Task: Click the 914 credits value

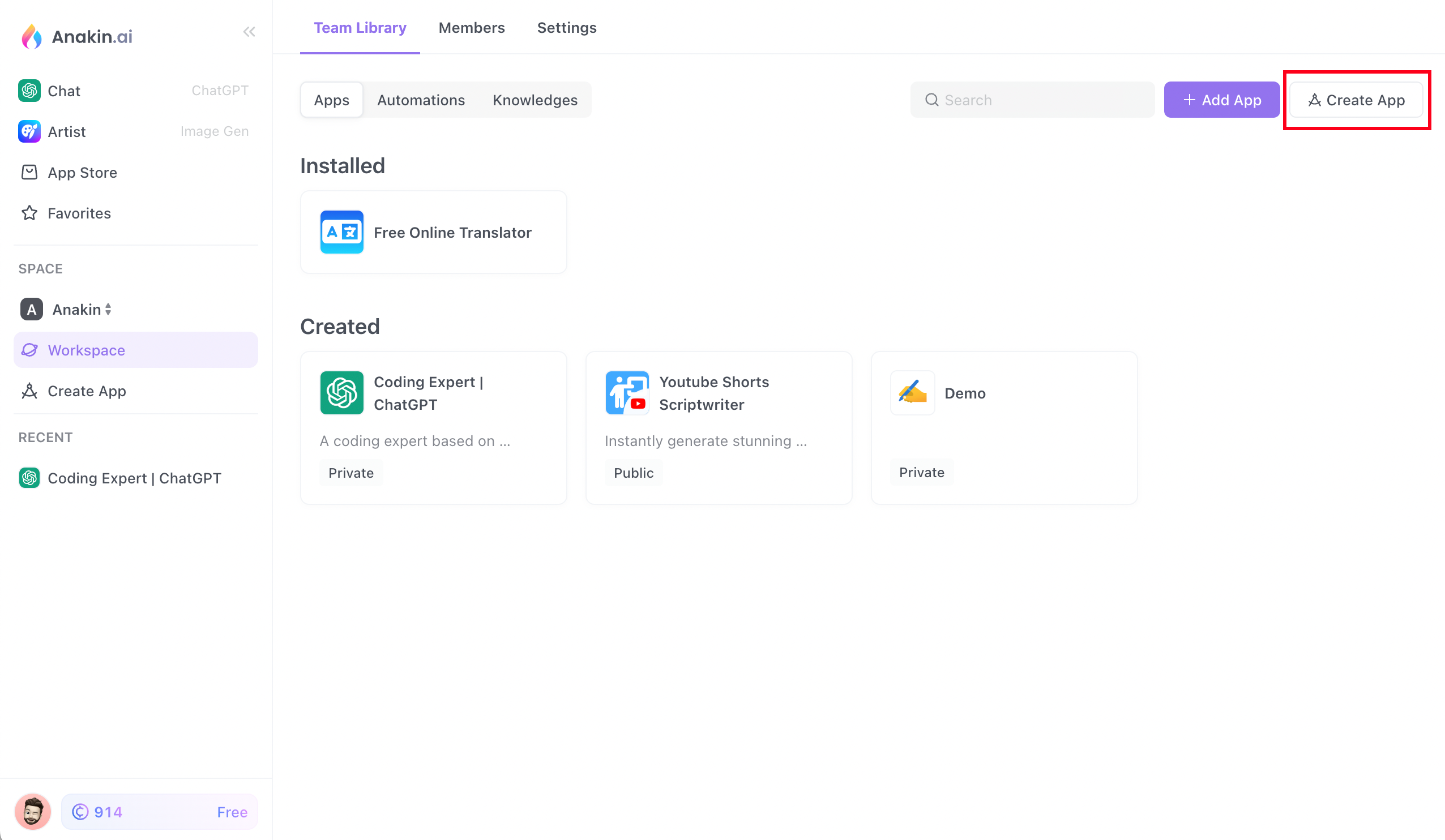Action: coord(108,812)
